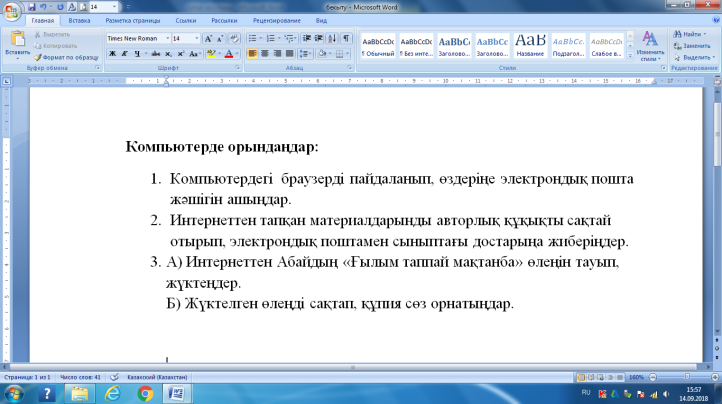Apply superscript formatting
This screenshot has height=404, width=722.
coord(181,54)
